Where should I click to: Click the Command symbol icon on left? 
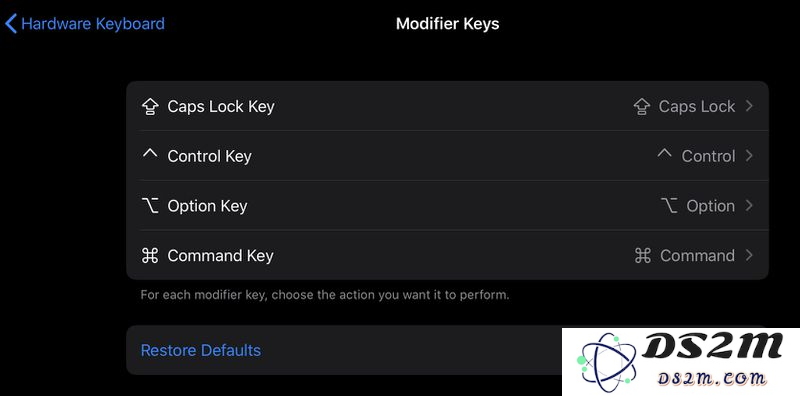[150, 256]
